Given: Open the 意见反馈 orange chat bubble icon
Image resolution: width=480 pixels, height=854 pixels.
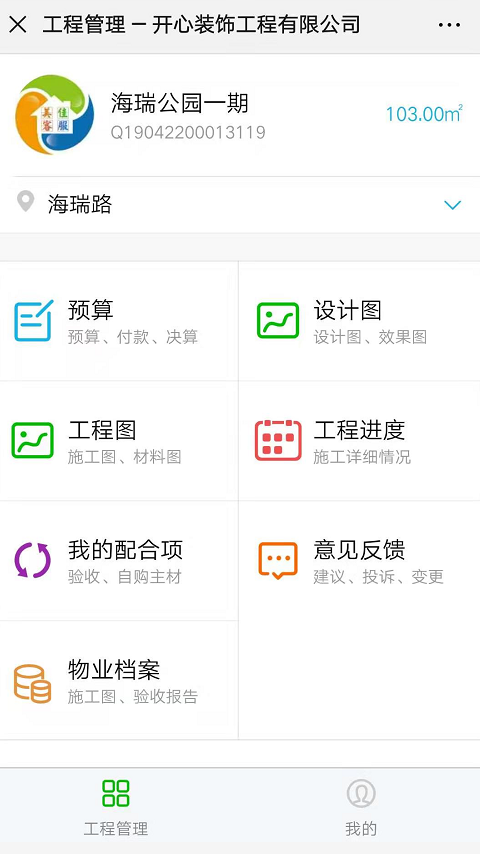Looking at the screenshot, I should [x=278, y=560].
